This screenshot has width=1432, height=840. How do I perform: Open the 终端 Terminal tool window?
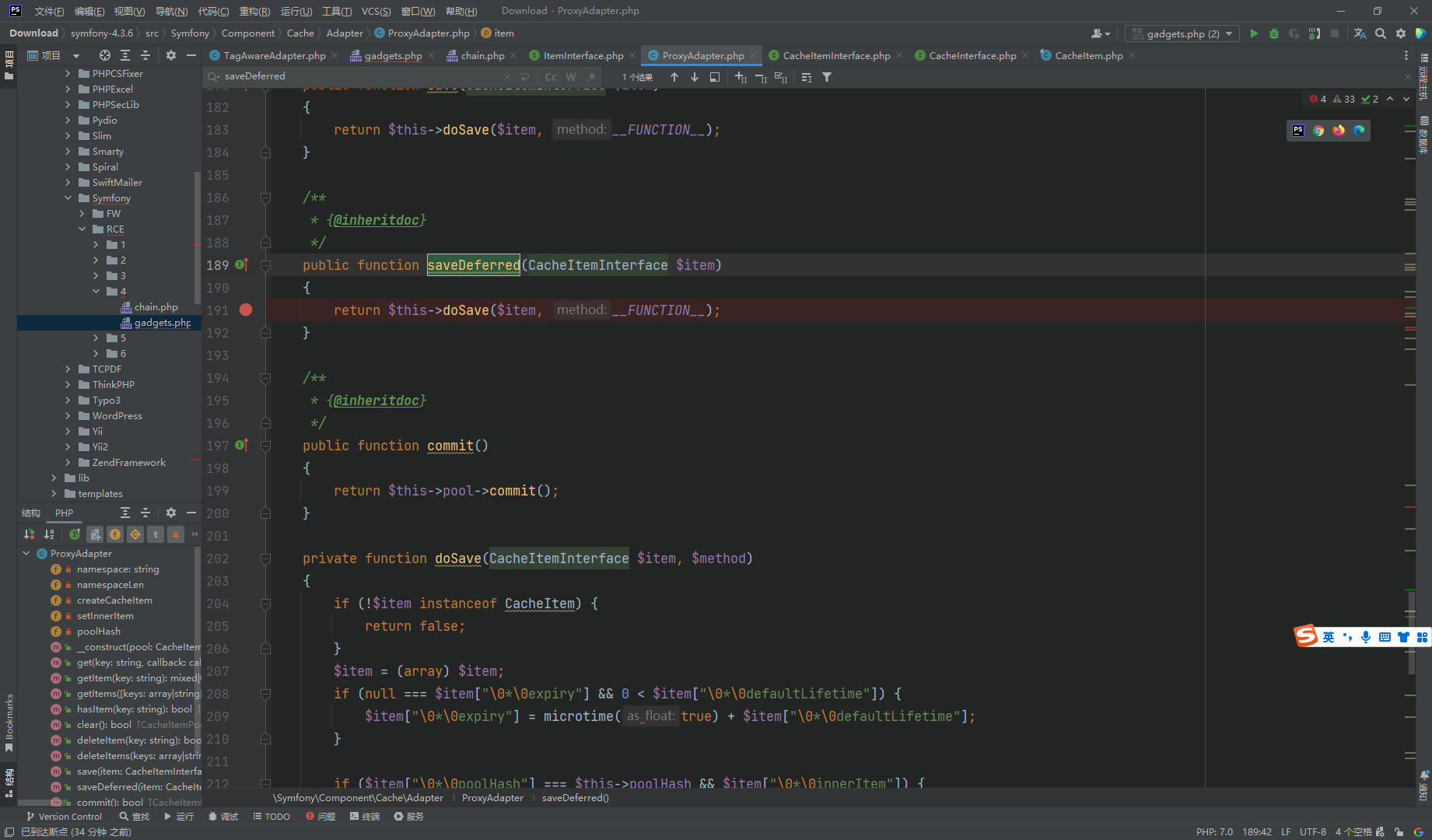point(365,817)
